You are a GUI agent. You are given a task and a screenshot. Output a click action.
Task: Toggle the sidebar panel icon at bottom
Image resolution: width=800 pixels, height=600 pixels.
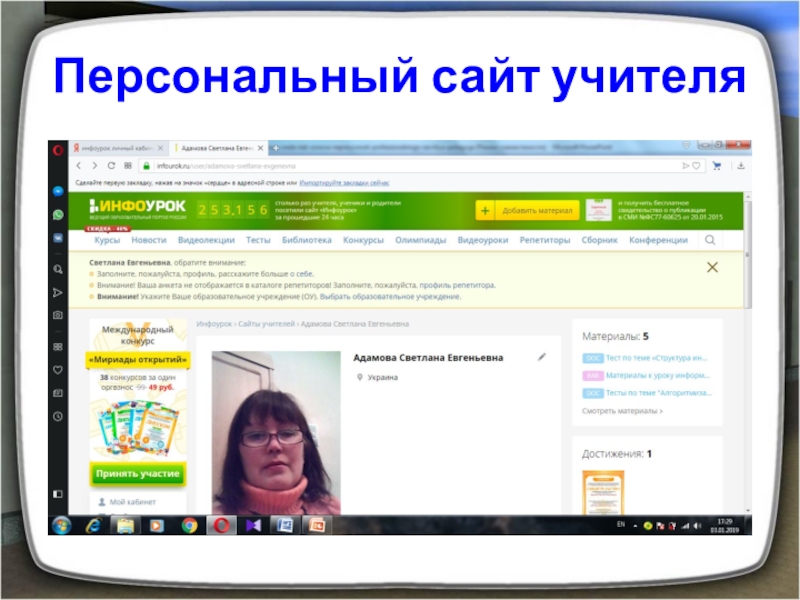(58, 494)
